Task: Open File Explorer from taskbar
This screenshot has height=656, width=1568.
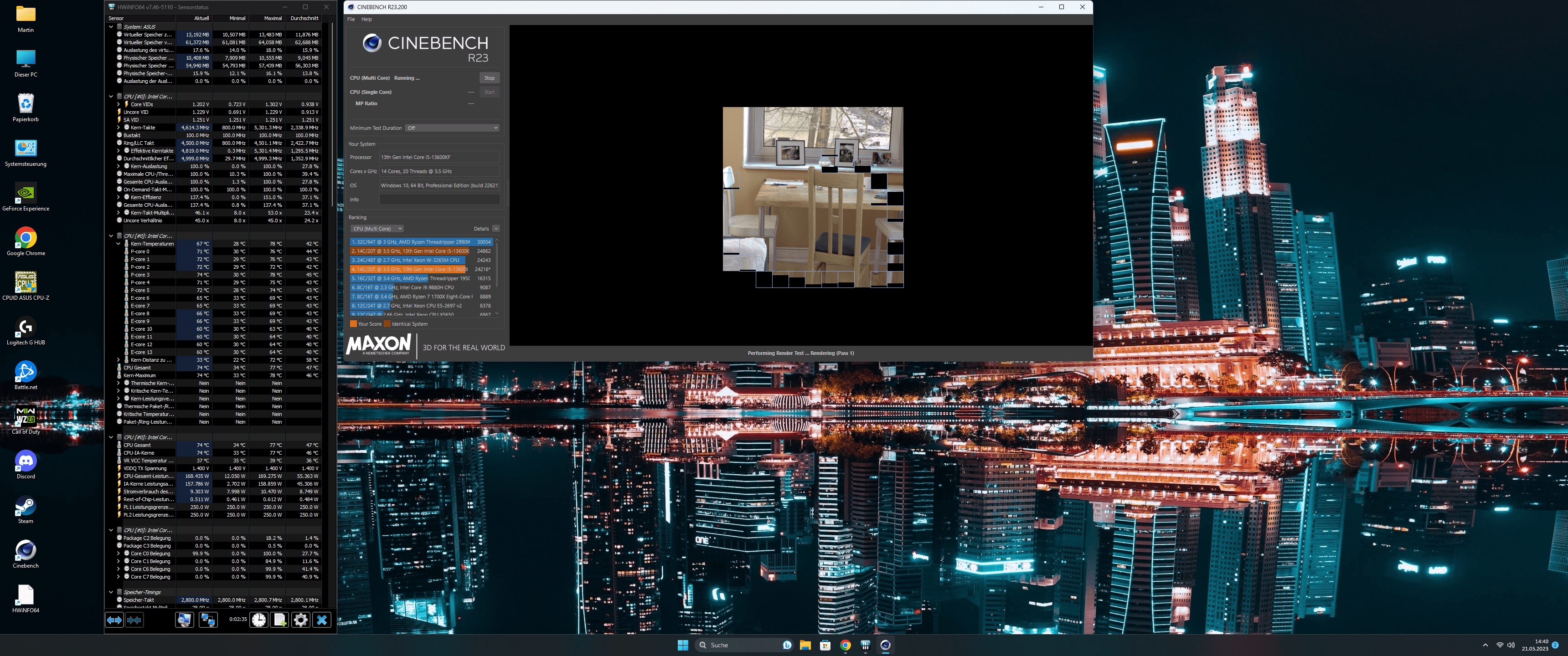Action: click(x=805, y=645)
